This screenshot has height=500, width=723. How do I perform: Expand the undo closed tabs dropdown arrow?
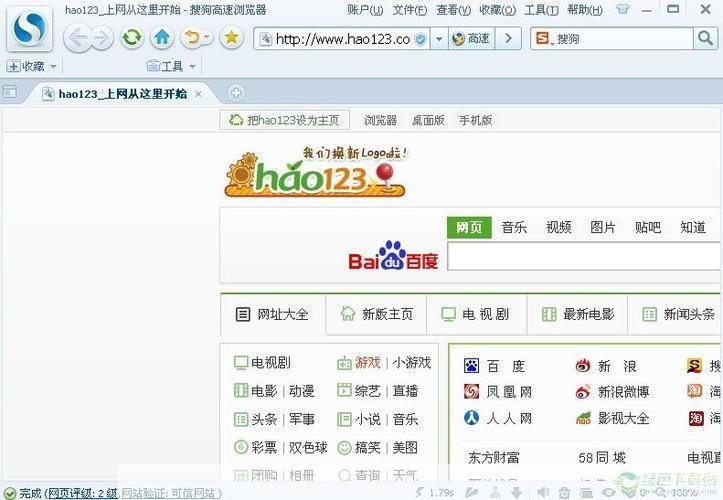coord(207,37)
